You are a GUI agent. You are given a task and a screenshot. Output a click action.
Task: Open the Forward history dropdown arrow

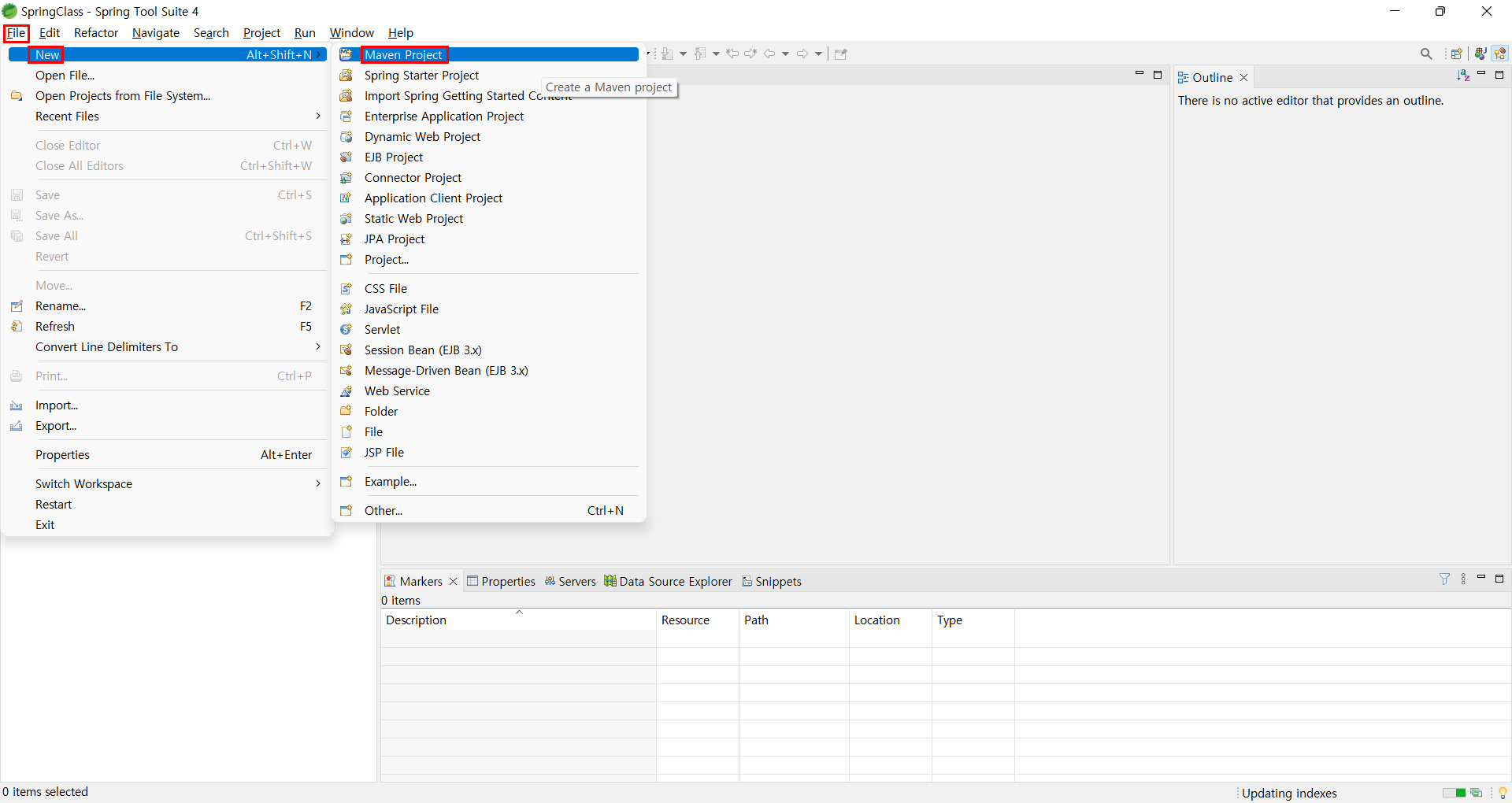coord(819,54)
